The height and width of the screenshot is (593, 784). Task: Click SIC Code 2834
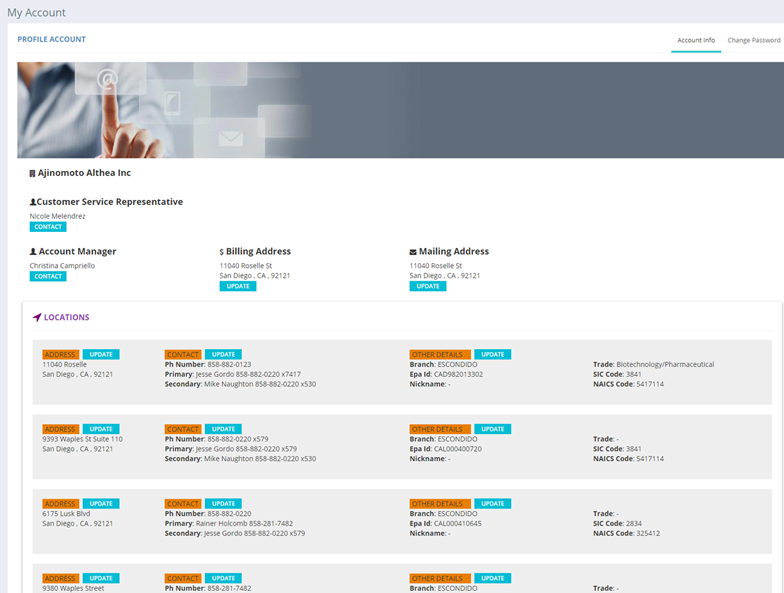coord(618,524)
